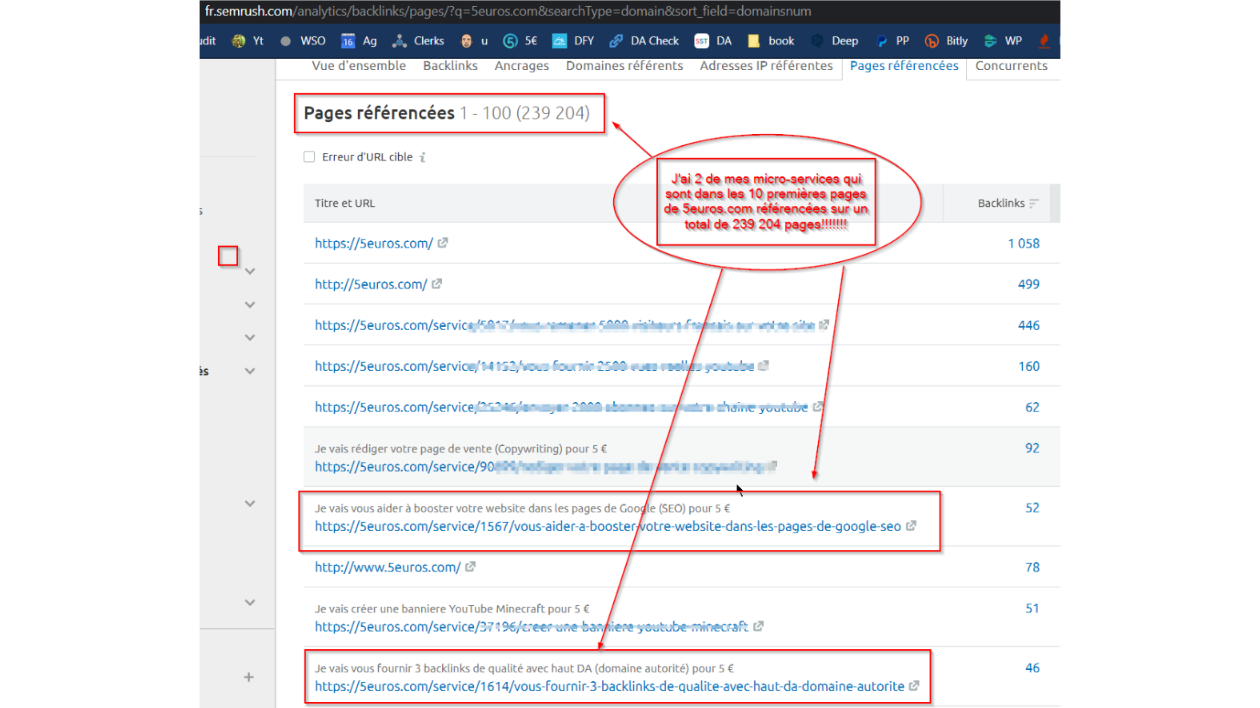Open the Adresses IP référentes tab
The image size is (1260, 708).
[x=766, y=66]
